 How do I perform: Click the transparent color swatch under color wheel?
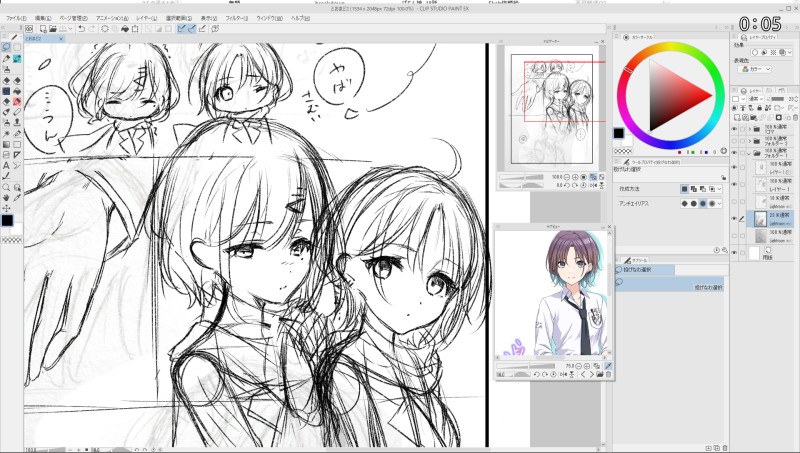622,151
